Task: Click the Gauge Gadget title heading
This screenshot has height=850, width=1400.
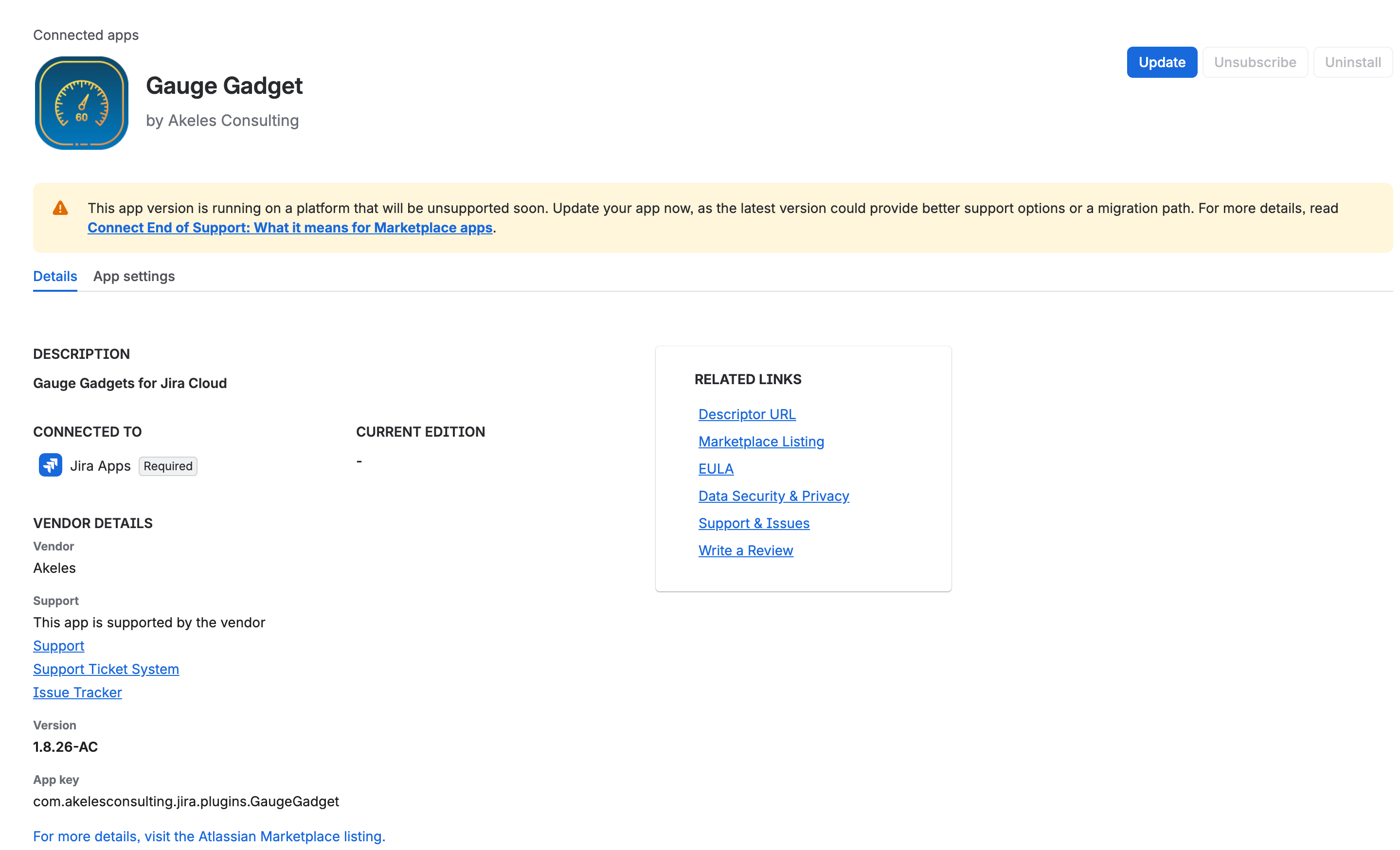Action: [224, 86]
